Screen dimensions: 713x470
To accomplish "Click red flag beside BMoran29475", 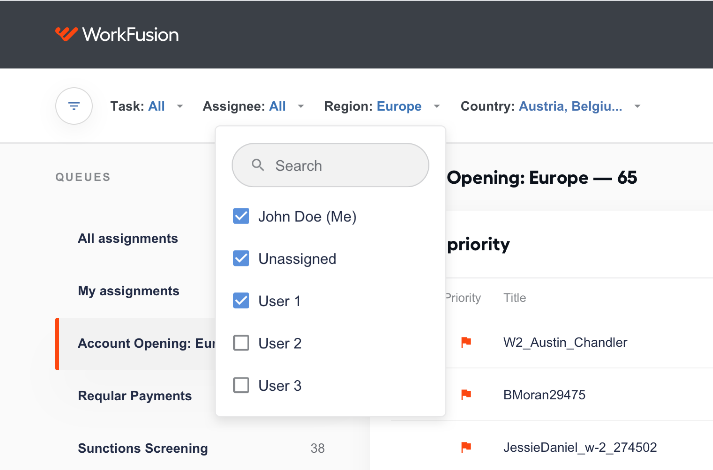I will 466,395.
